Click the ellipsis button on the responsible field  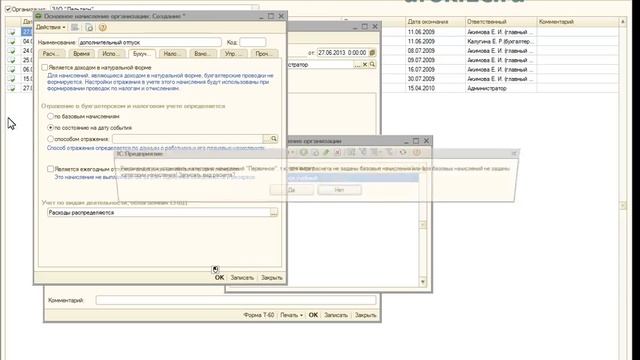[x=358, y=64]
